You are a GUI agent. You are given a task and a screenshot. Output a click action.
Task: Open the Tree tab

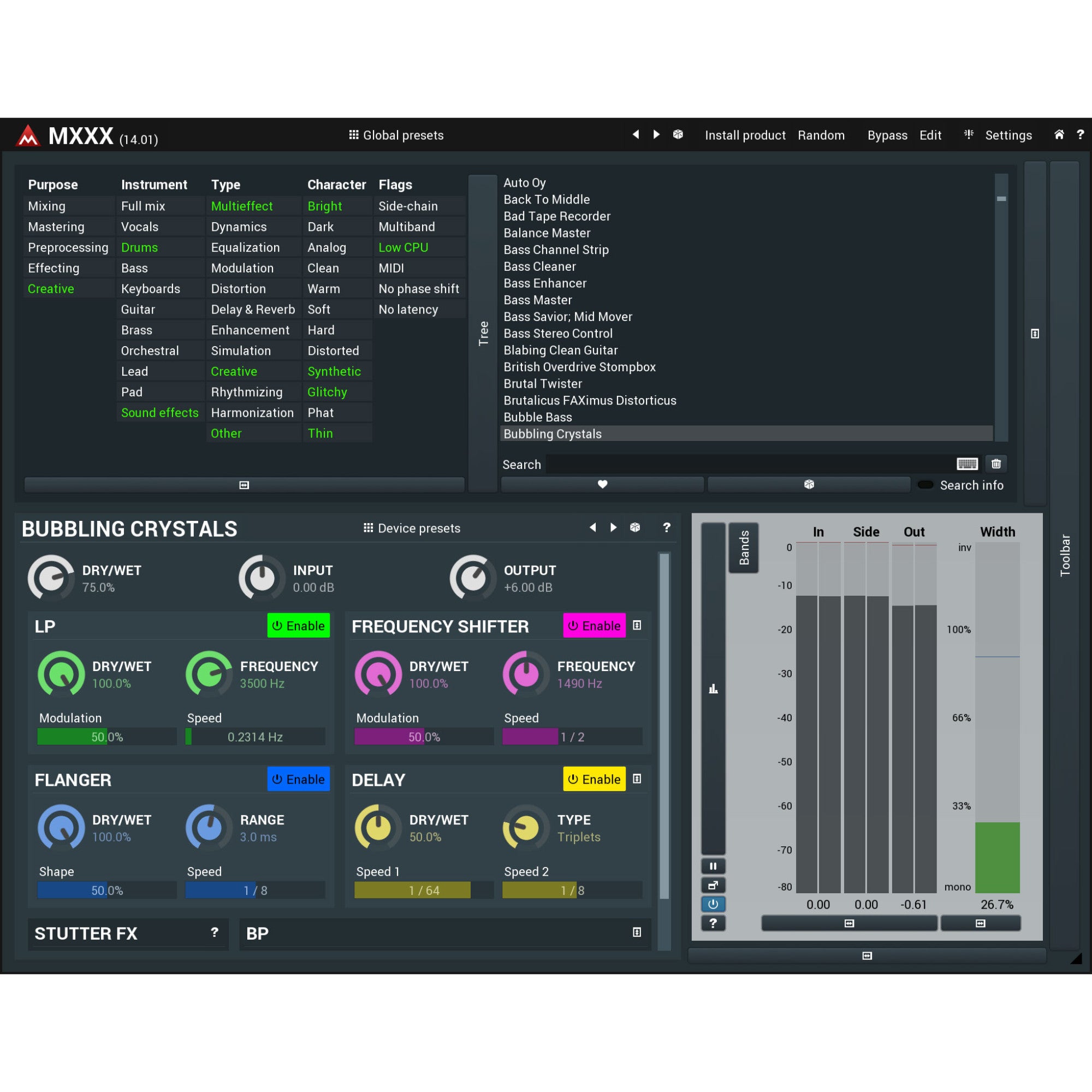tap(483, 334)
